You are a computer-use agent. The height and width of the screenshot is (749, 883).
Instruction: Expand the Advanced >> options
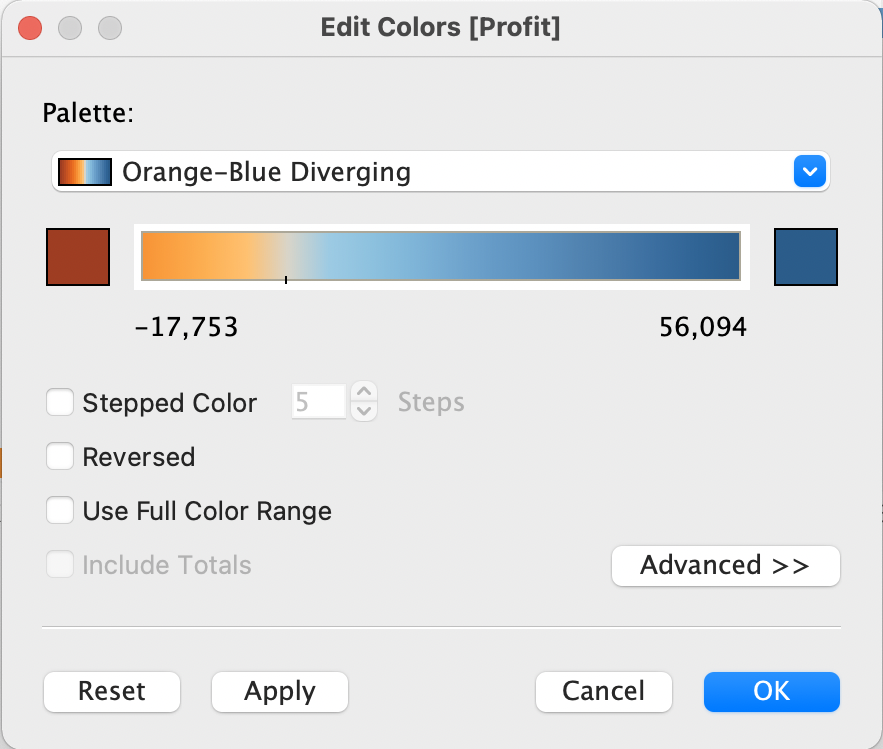(x=725, y=565)
